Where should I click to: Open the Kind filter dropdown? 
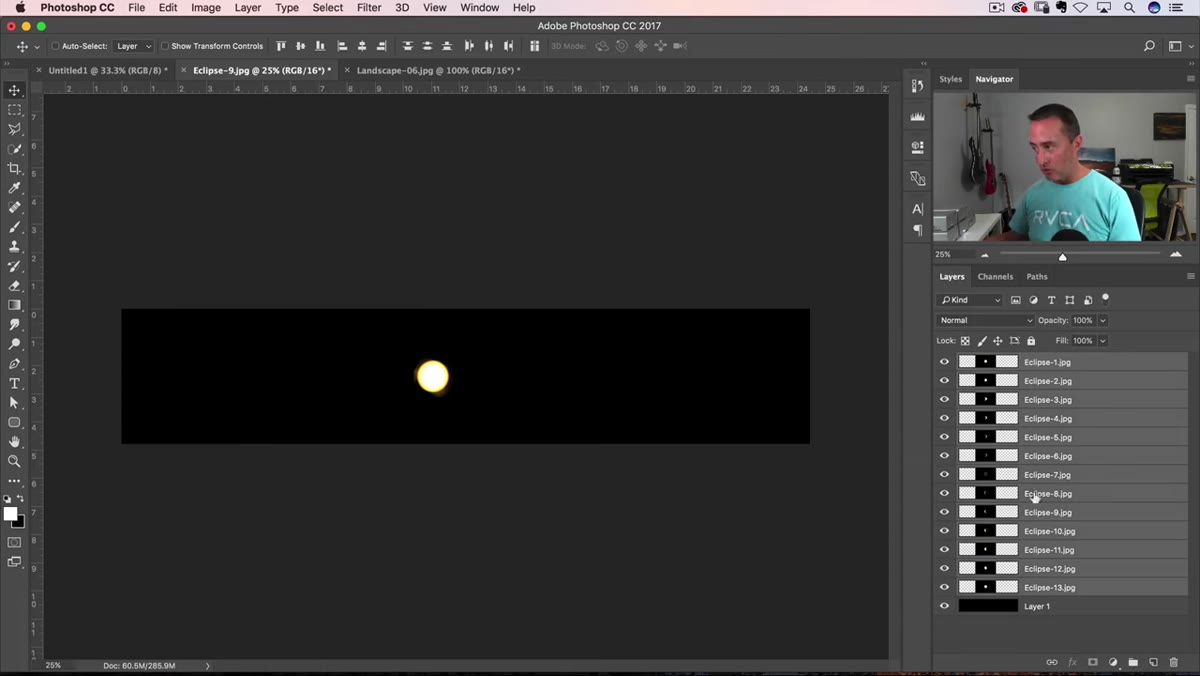[970, 300]
